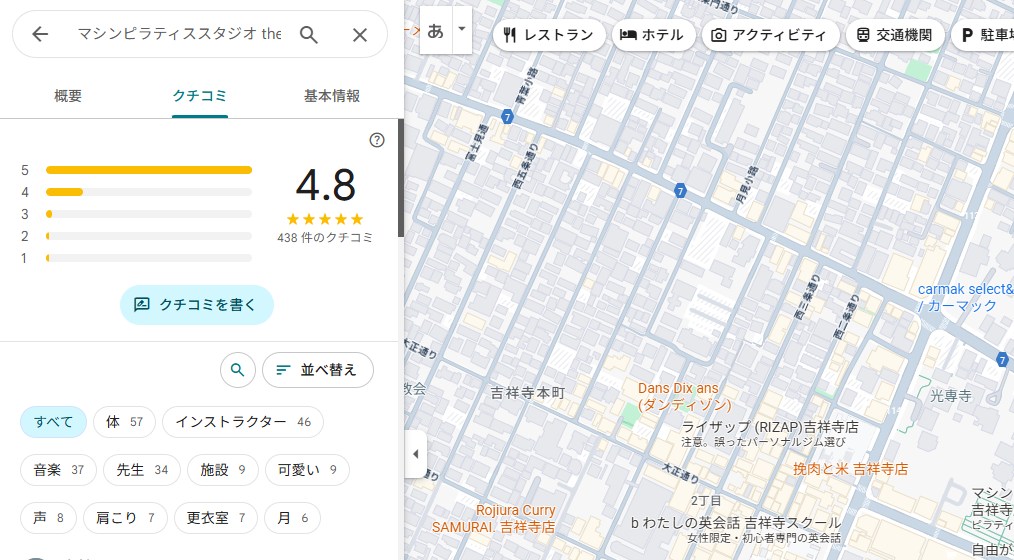Collapse the side panel with arrow handle
1014x560 pixels.
click(x=416, y=454)
